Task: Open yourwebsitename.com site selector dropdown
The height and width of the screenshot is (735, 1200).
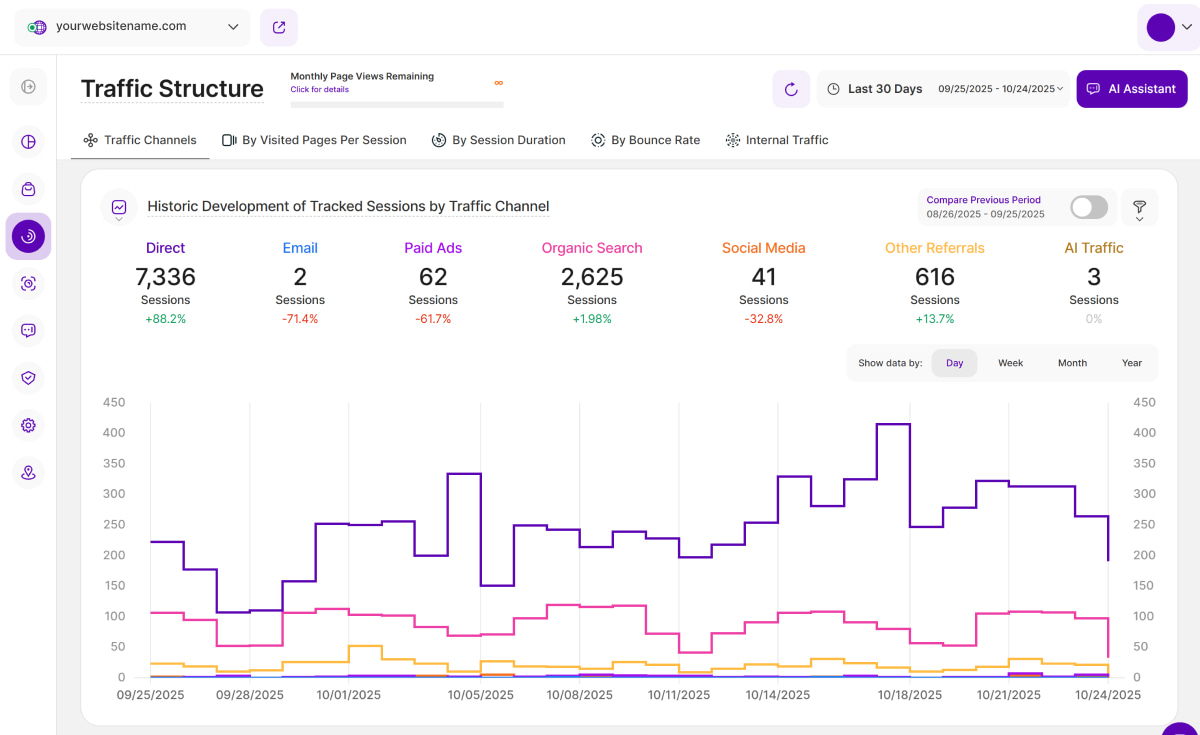Action: [x=132, y=27]
